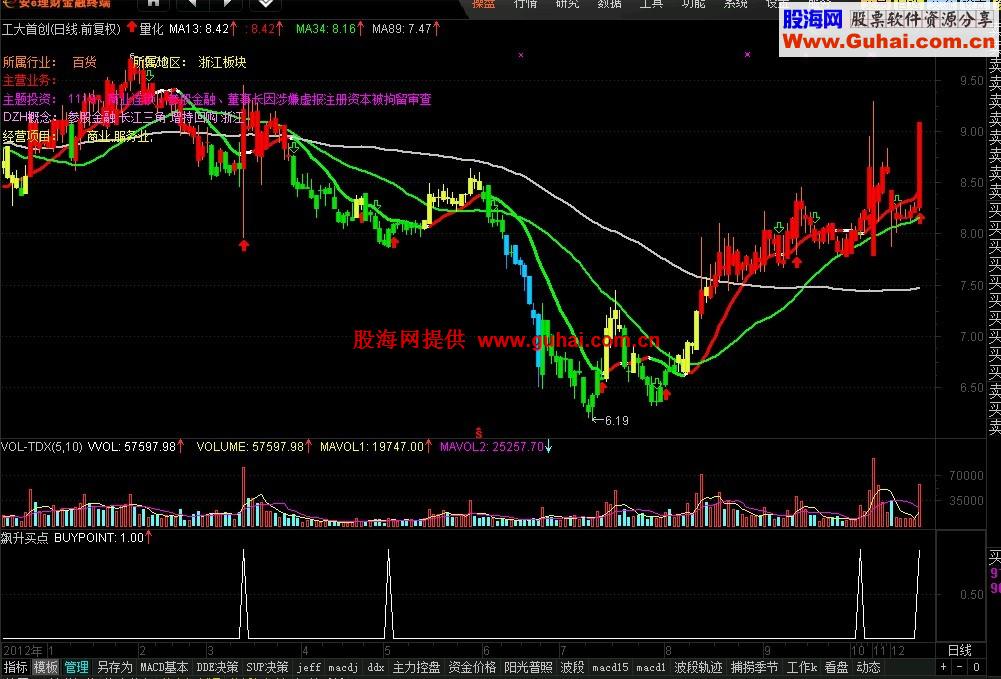Switch to SUP决策 indicator template
The height and width of the screenshot is (679, 1001).
[x=267, y=667]
